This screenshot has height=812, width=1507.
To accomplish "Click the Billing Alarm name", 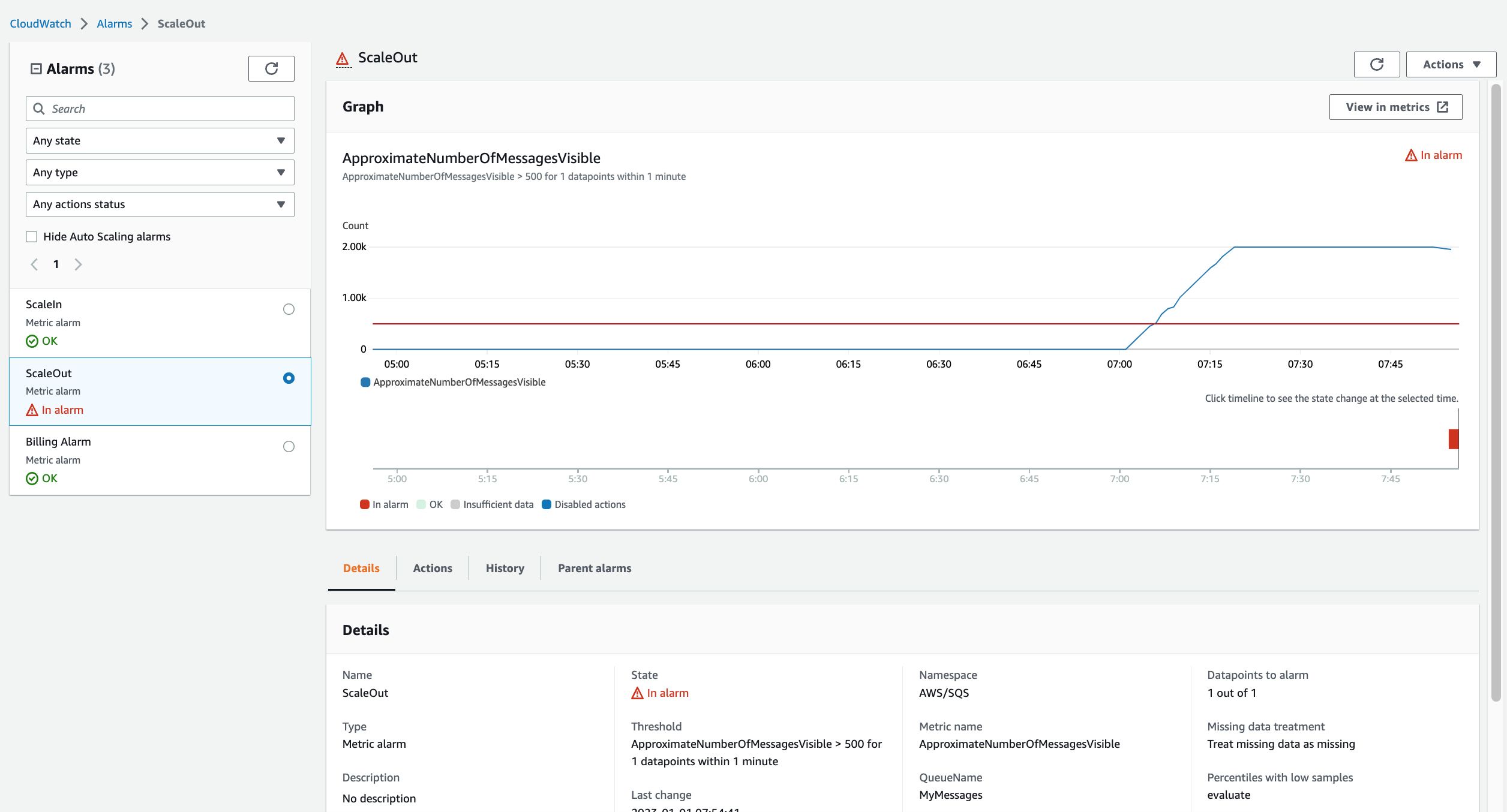I will pos(58,442).
